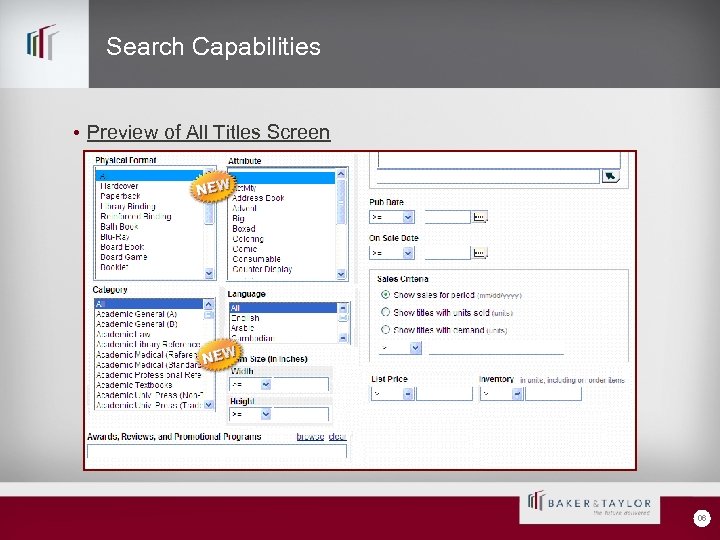Open List Price operator dropdown

pos(408,394)
